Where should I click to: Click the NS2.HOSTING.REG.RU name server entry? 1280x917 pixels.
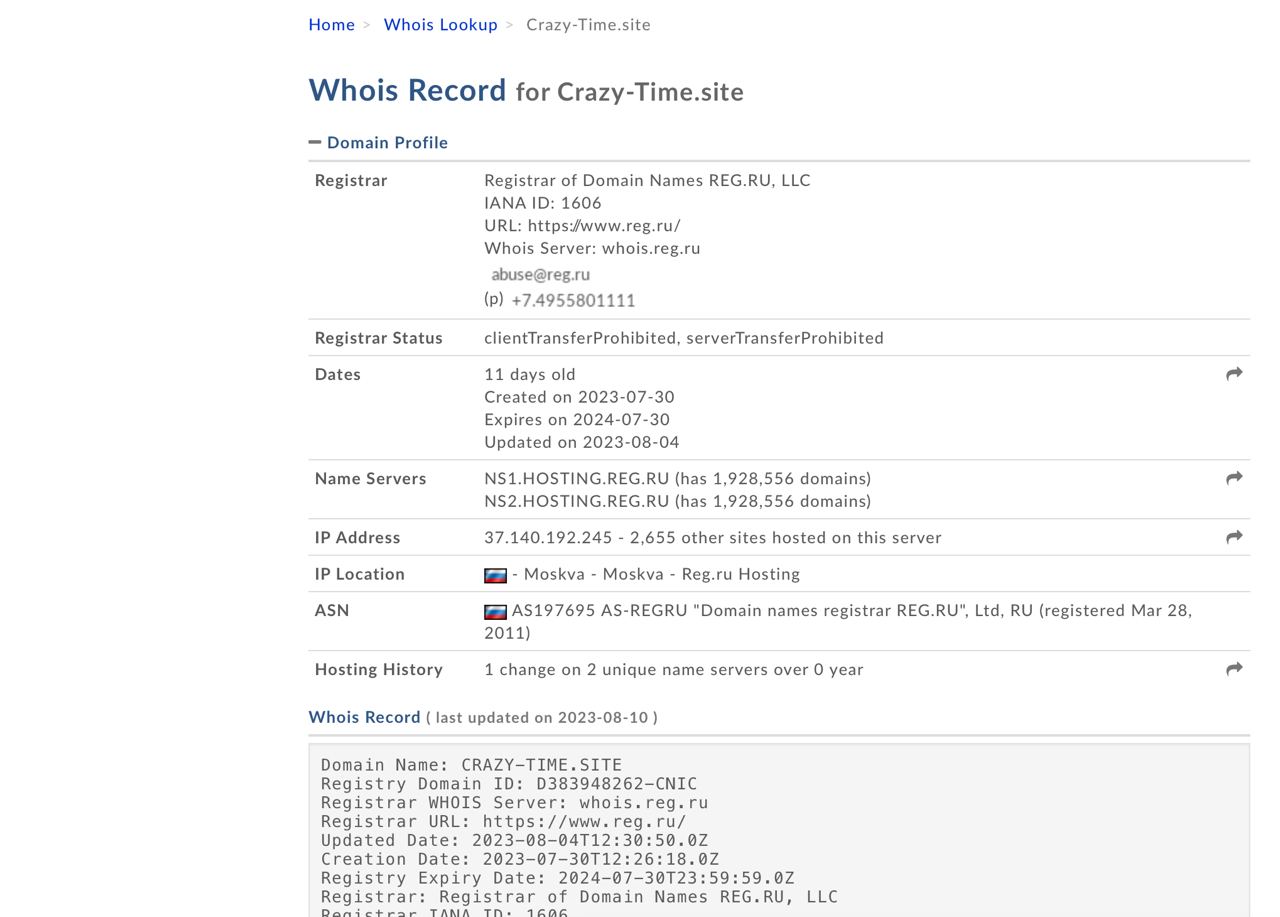[x=576, y=501]
